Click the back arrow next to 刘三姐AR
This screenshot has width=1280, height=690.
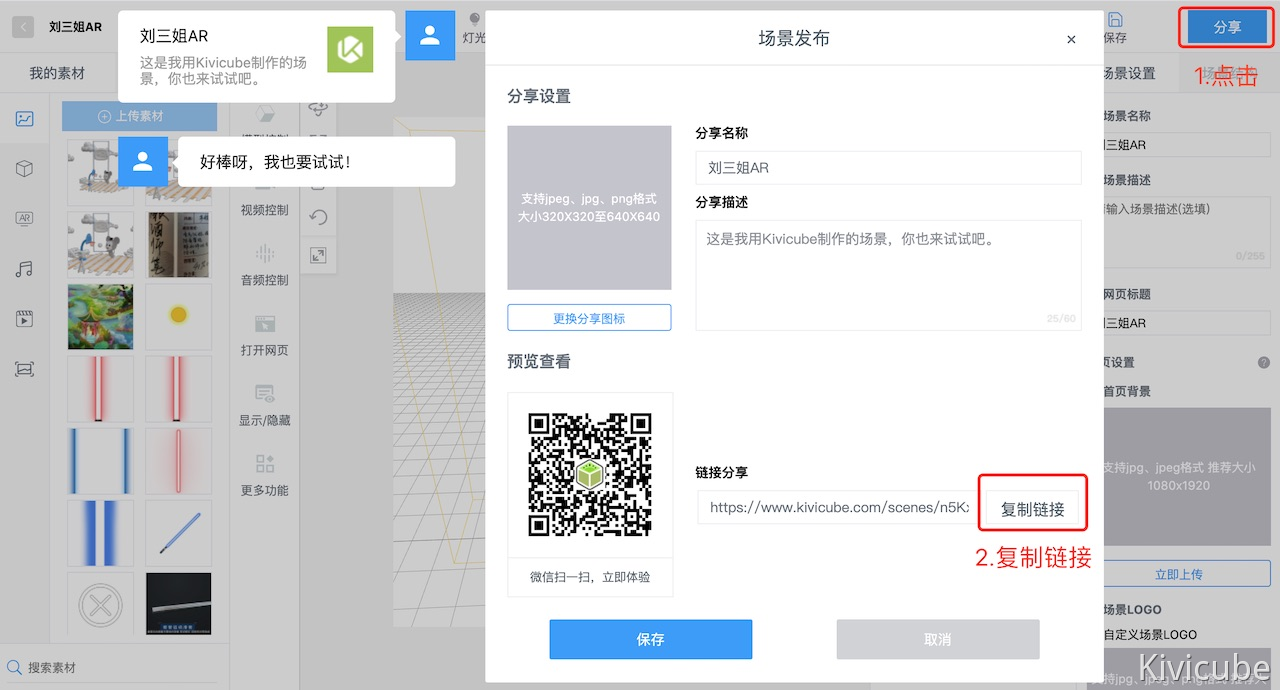click(x=23, y=27)
